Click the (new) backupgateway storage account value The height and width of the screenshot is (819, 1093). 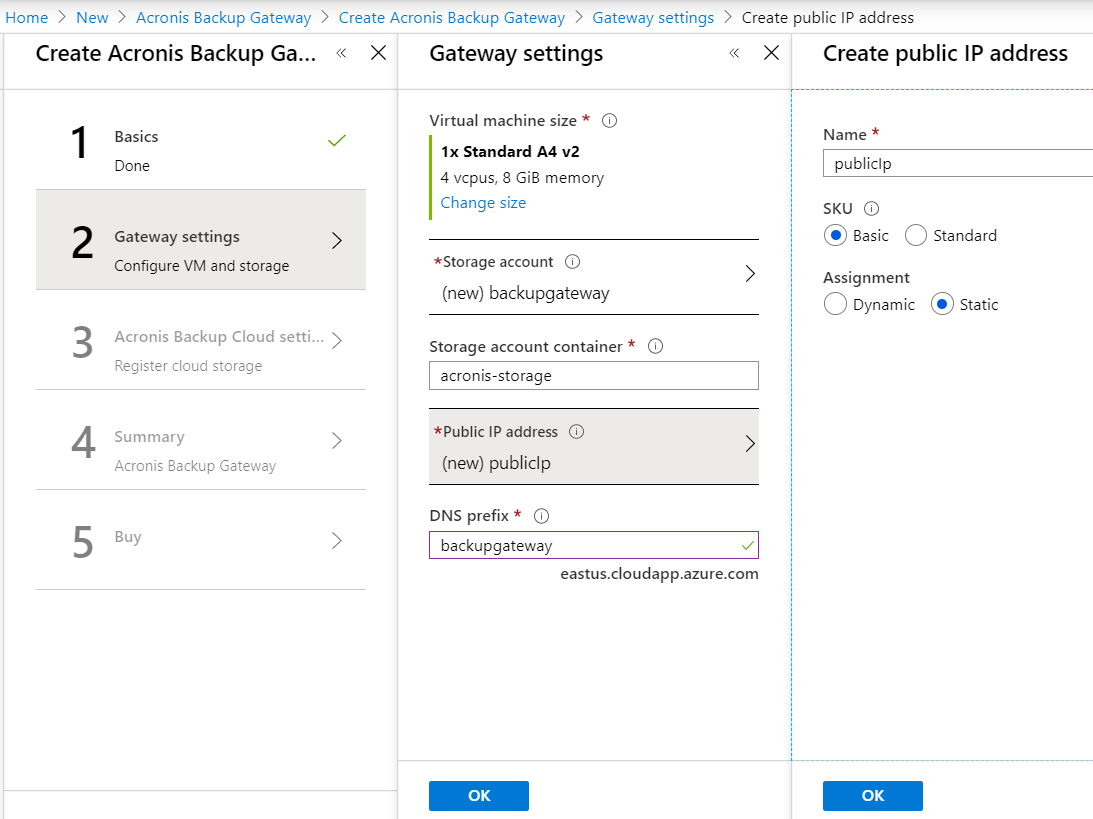[526, 293]
